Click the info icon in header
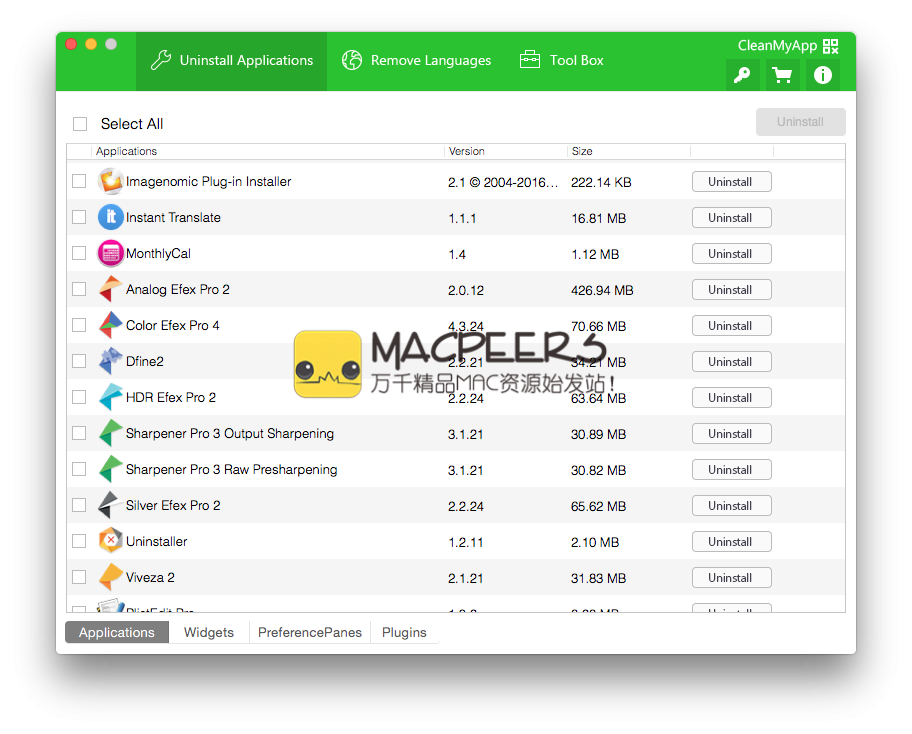This screenshot has height=734, width=912. tap(822, 75)
